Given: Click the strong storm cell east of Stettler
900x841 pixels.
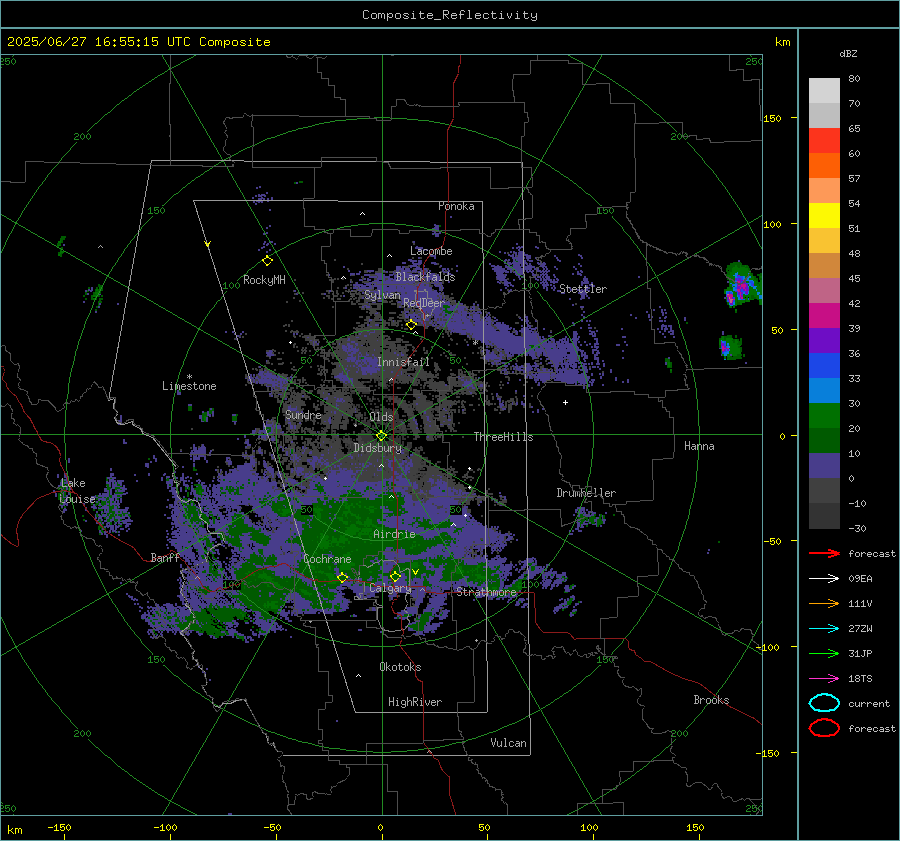Looking at the screenshot, I should 742,285.
